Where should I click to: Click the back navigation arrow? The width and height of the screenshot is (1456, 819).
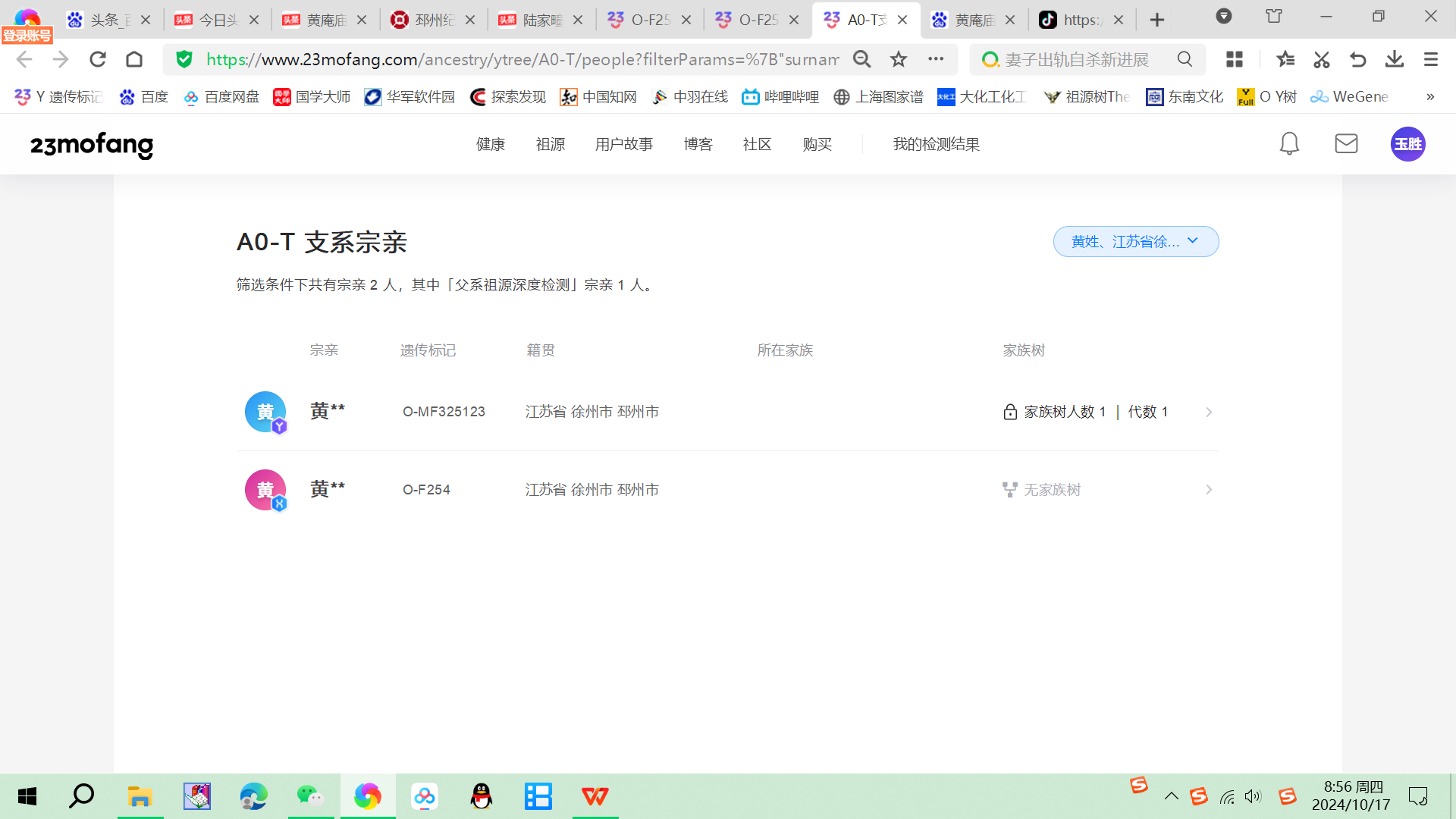tap(24, 59)
